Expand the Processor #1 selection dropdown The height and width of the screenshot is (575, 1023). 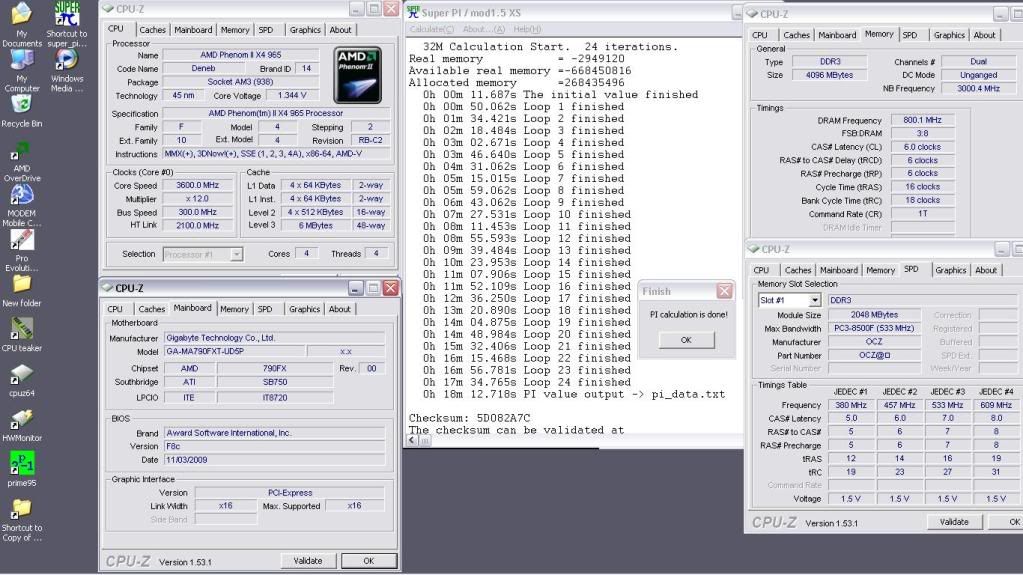pyautogui.click(x=236, y=254)
